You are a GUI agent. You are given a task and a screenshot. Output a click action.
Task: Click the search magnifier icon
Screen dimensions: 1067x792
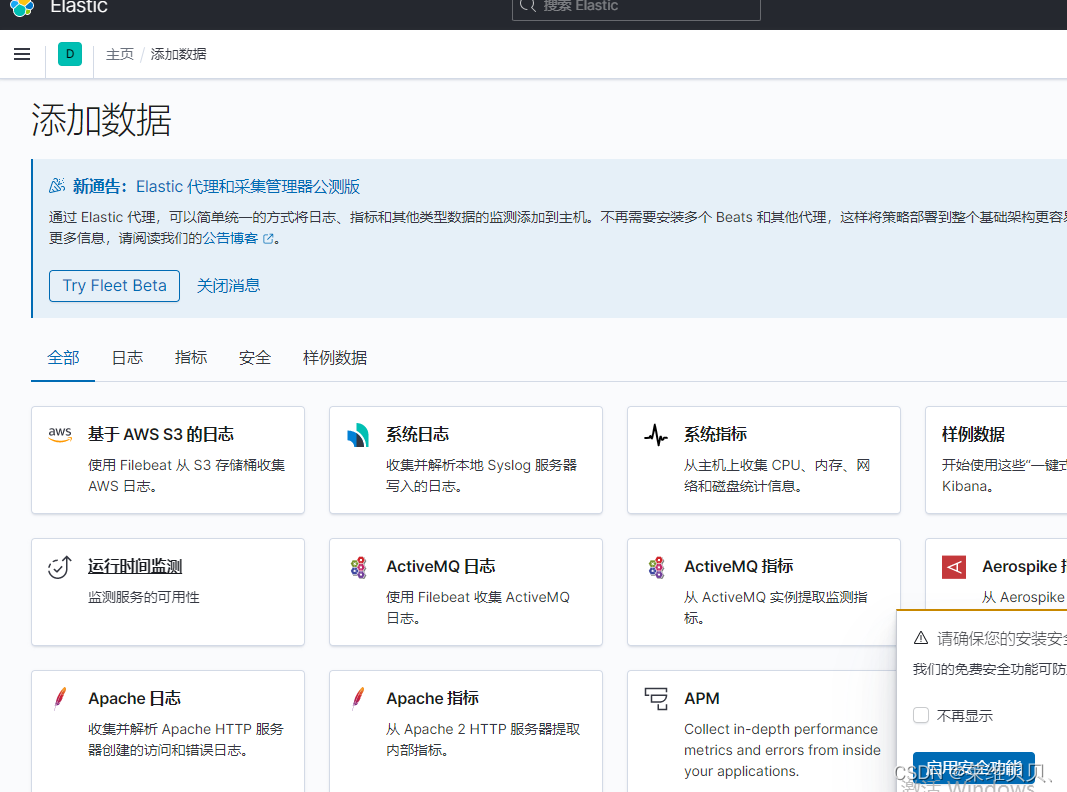(x=527, y=6)
